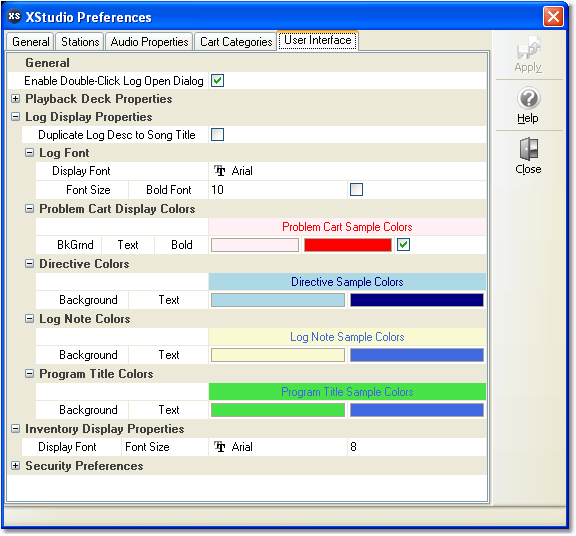Screen dimensions: 576x536
Task: Click the Log Font Size value field
Action: 278,190
